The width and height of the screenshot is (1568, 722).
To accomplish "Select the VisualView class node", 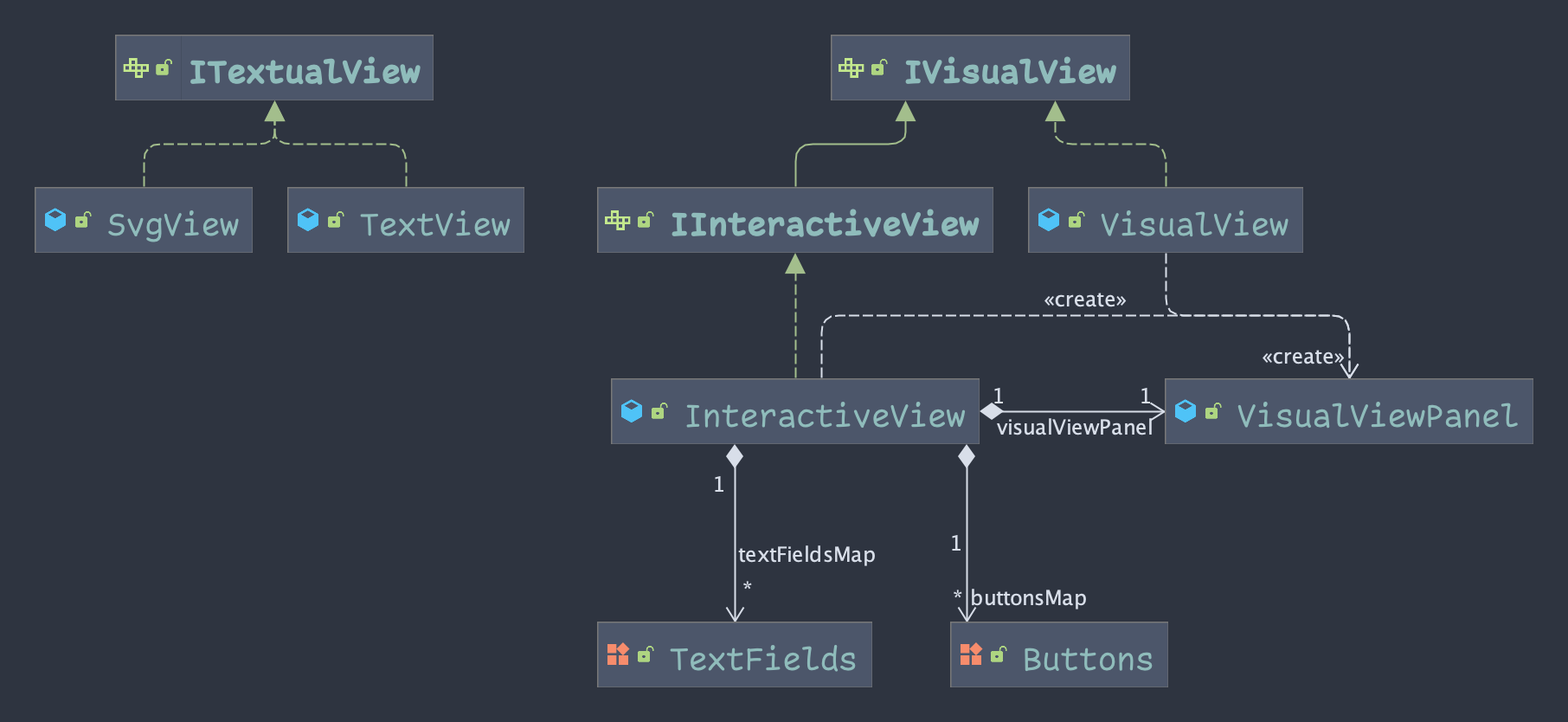I will tap(1166, 220).
